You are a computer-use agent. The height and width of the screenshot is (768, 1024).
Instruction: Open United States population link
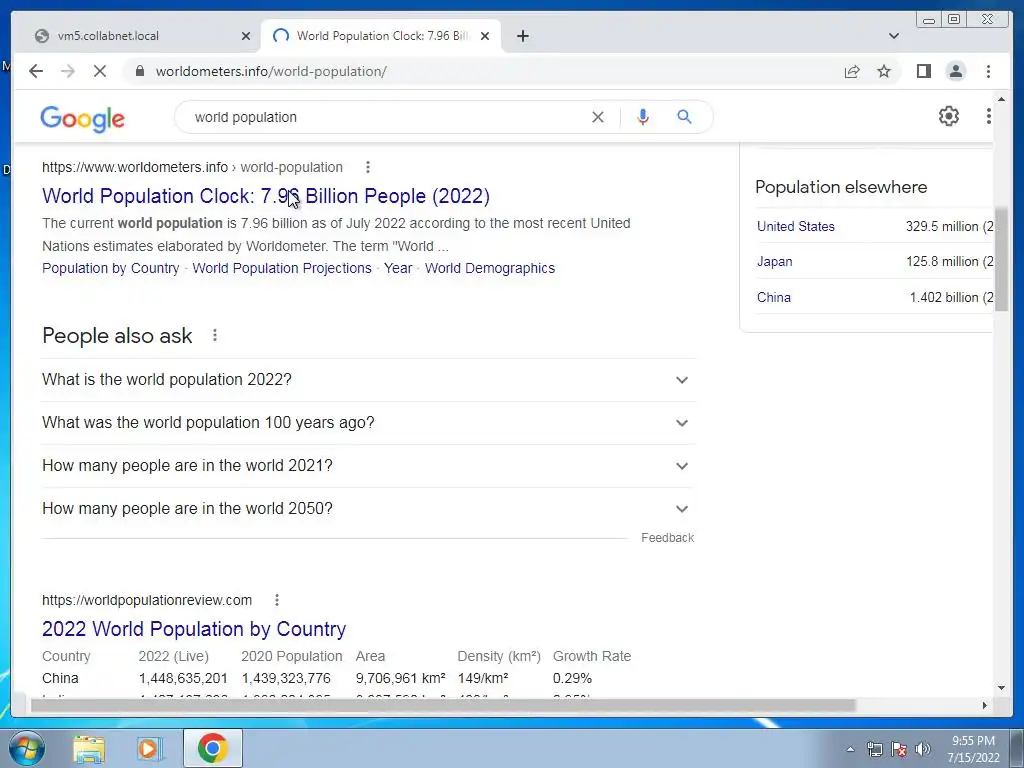point(795,226)
